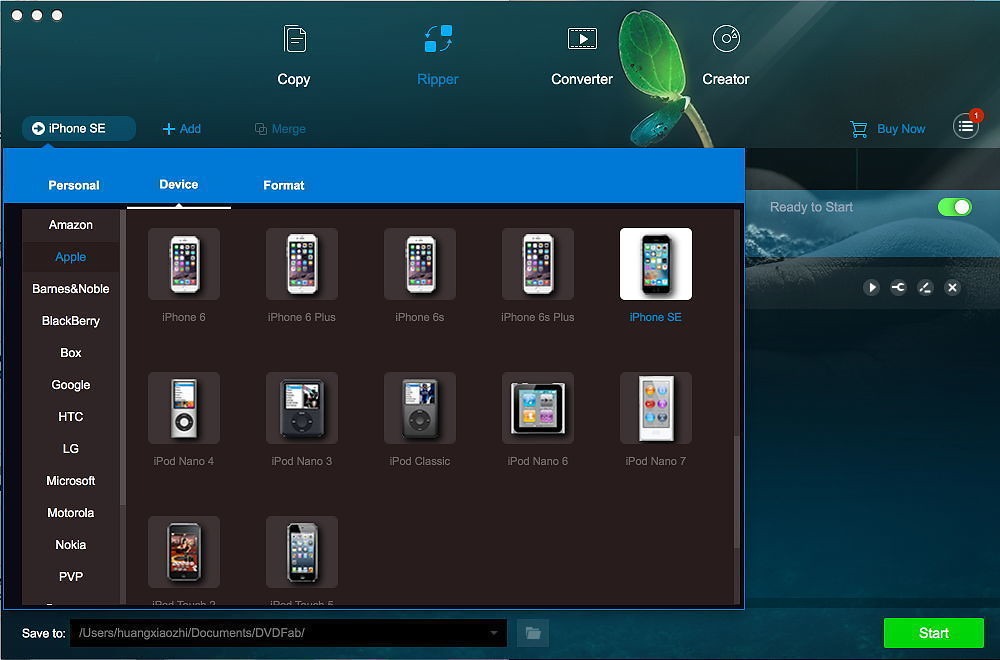Screen dimensions: 1000x660
Task: Select Barnes&Noble in the brand list
Action: pyautogui.click(x=71, y=289)
